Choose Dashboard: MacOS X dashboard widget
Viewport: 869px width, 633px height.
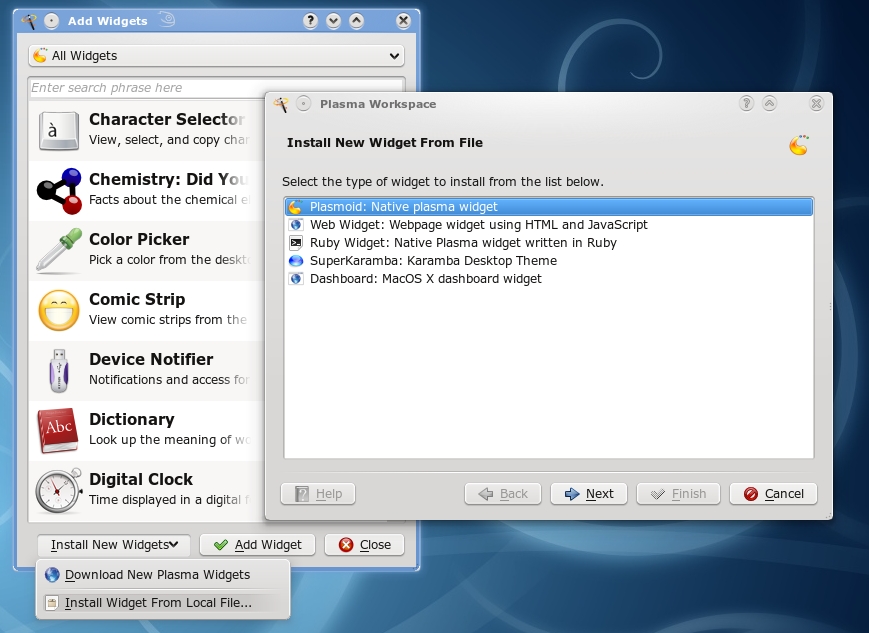pyautogui.click(x=425, y=279)
